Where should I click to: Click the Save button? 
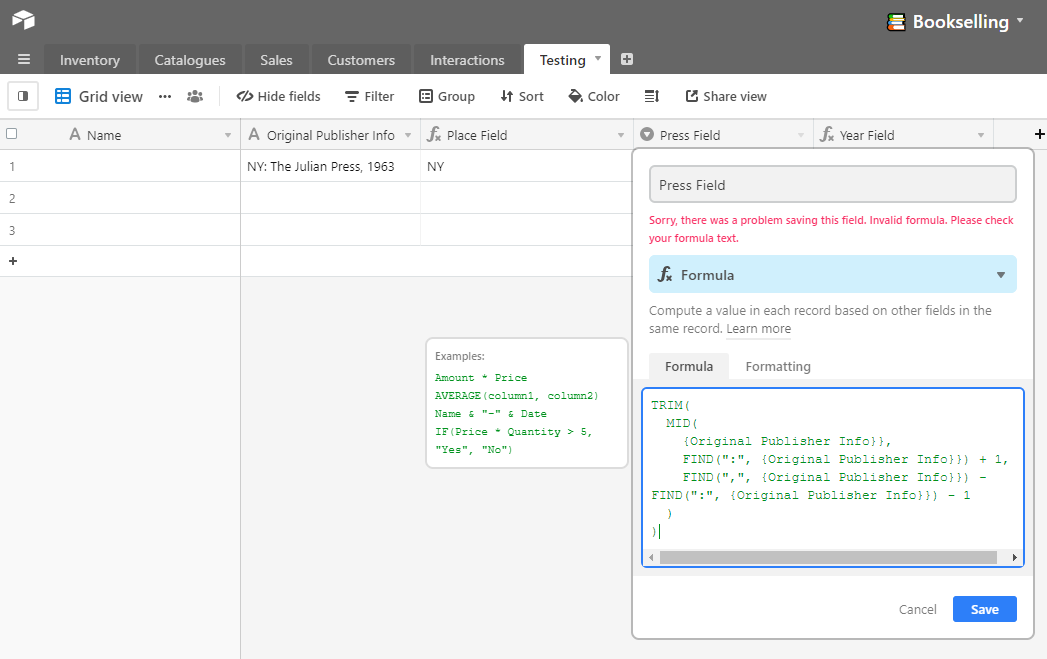coord(984,609)
